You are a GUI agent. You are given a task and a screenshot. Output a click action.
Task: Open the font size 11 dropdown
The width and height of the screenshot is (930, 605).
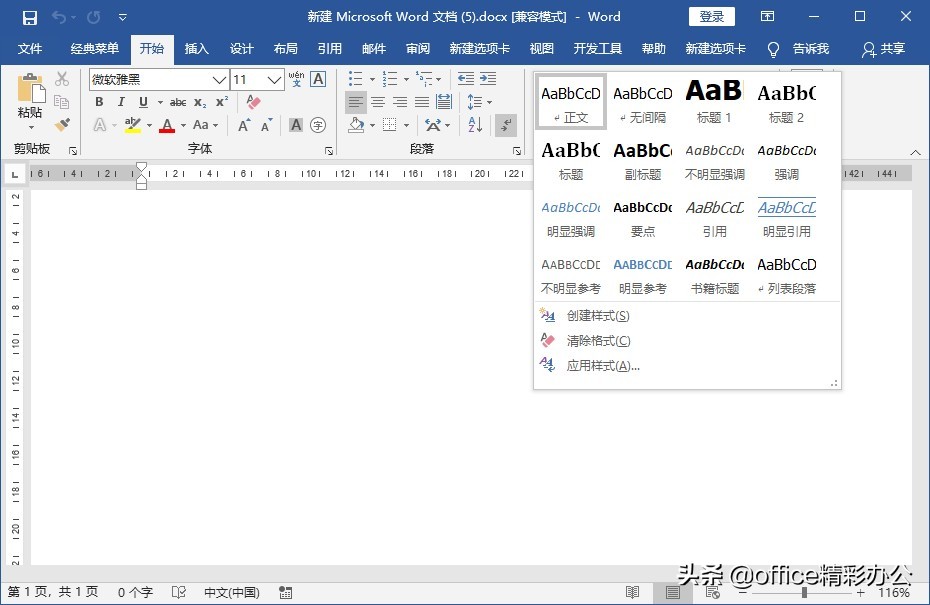(273, 79)
